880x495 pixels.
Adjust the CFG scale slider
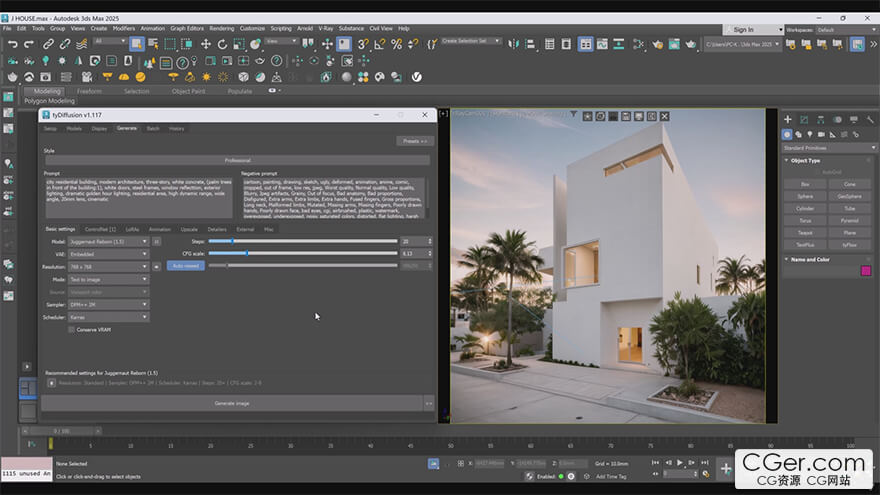click(x=247, y=254)
